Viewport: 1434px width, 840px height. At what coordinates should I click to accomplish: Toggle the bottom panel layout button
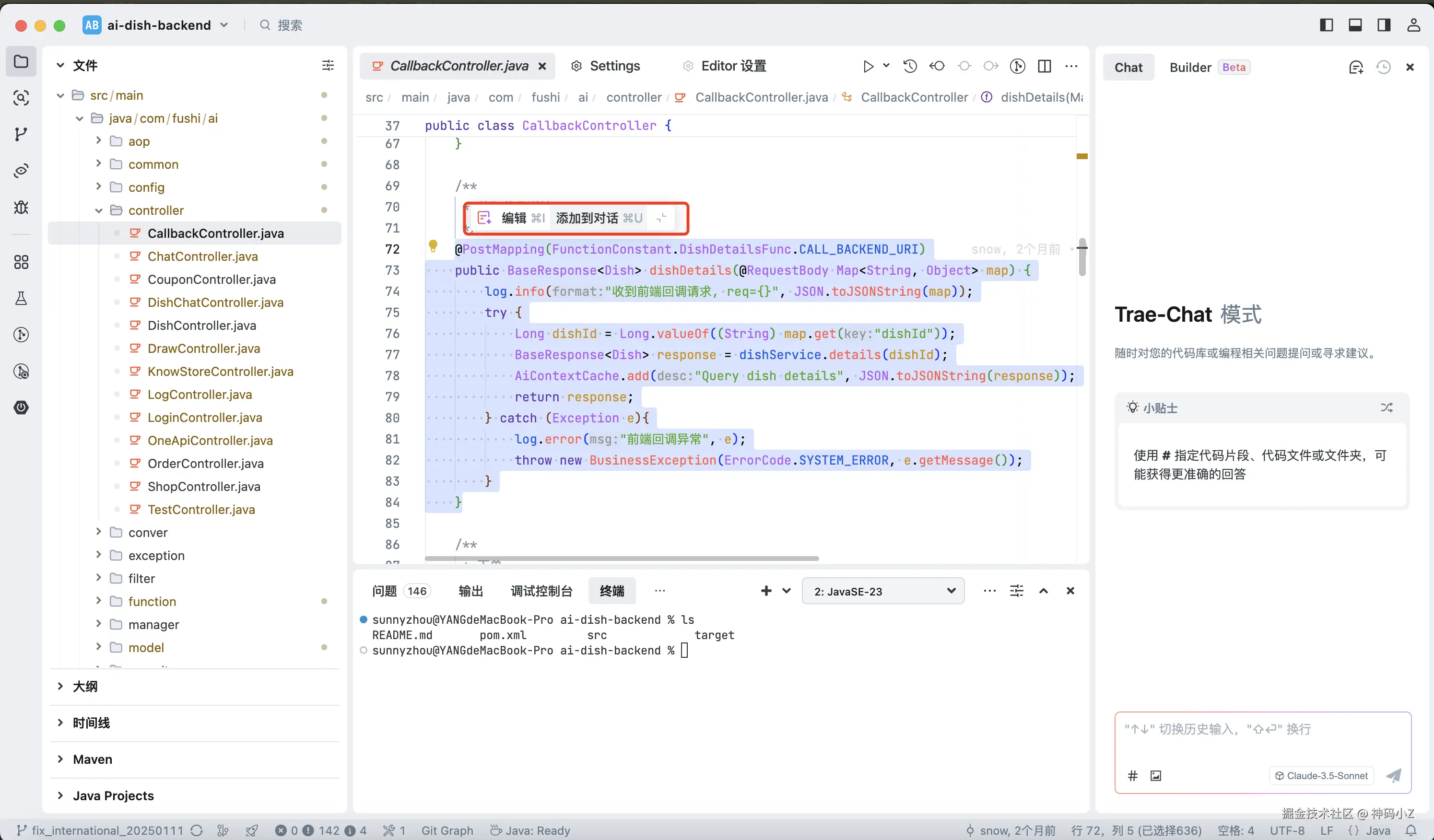click(1355, 25)
